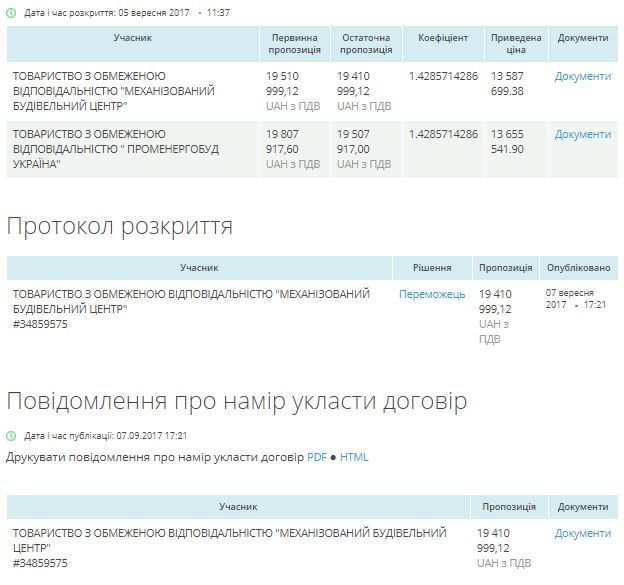Select the Коефіцієнт column header
624x585 pixels.
point(443,44)
